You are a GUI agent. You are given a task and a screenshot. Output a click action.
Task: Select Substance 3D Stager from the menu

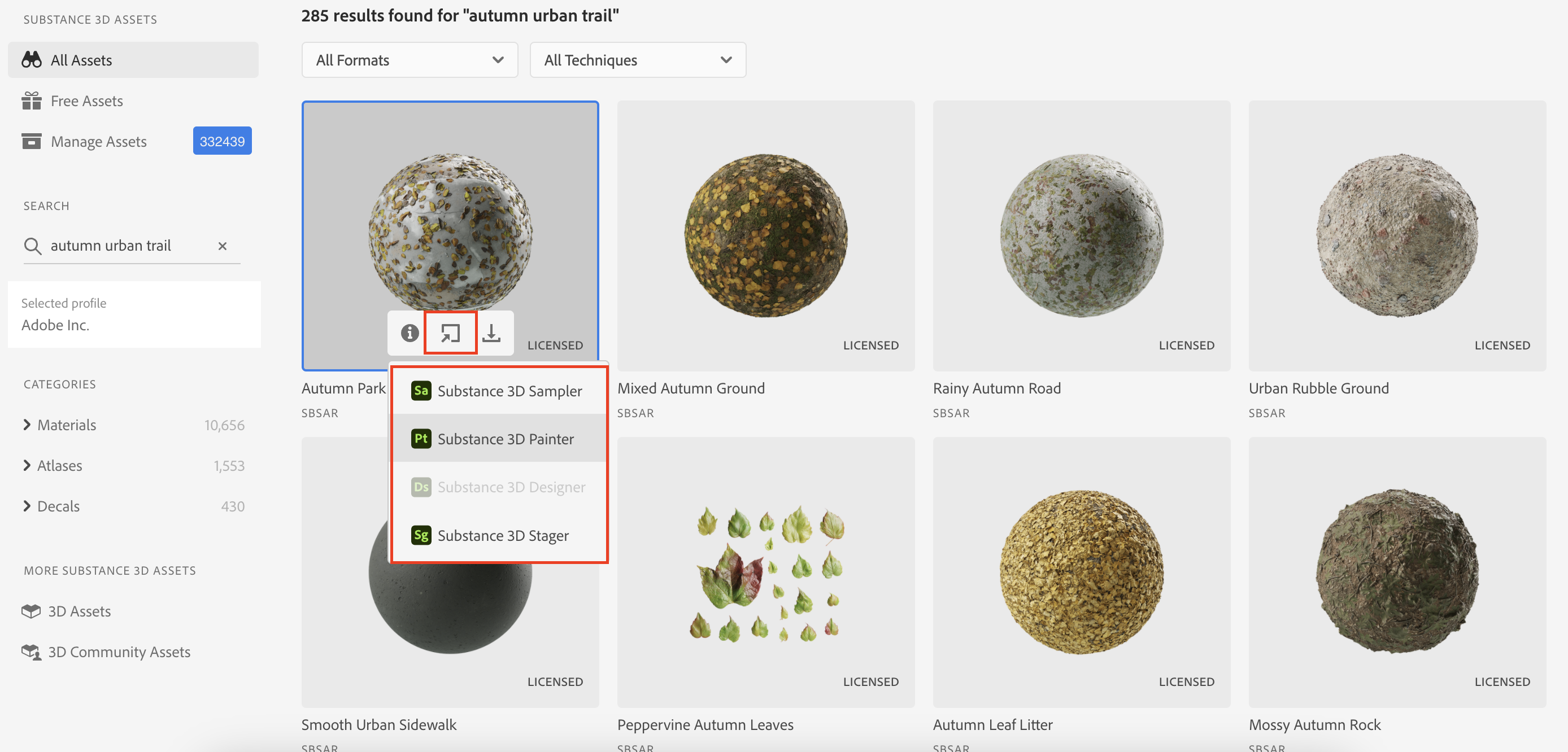[503, 535]
